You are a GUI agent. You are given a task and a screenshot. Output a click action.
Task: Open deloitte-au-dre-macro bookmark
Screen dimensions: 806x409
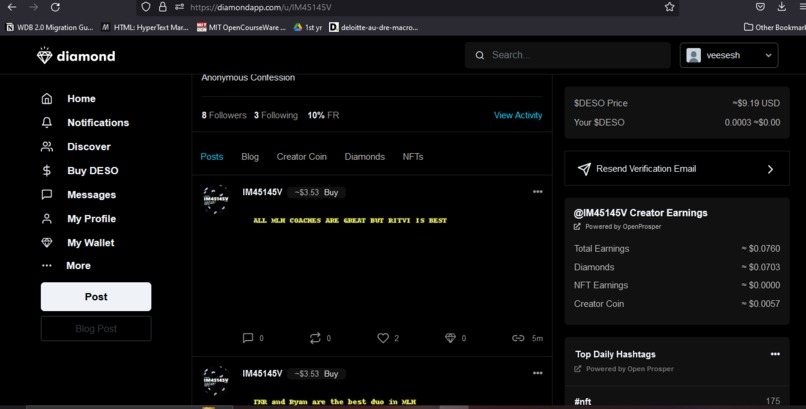374,27
